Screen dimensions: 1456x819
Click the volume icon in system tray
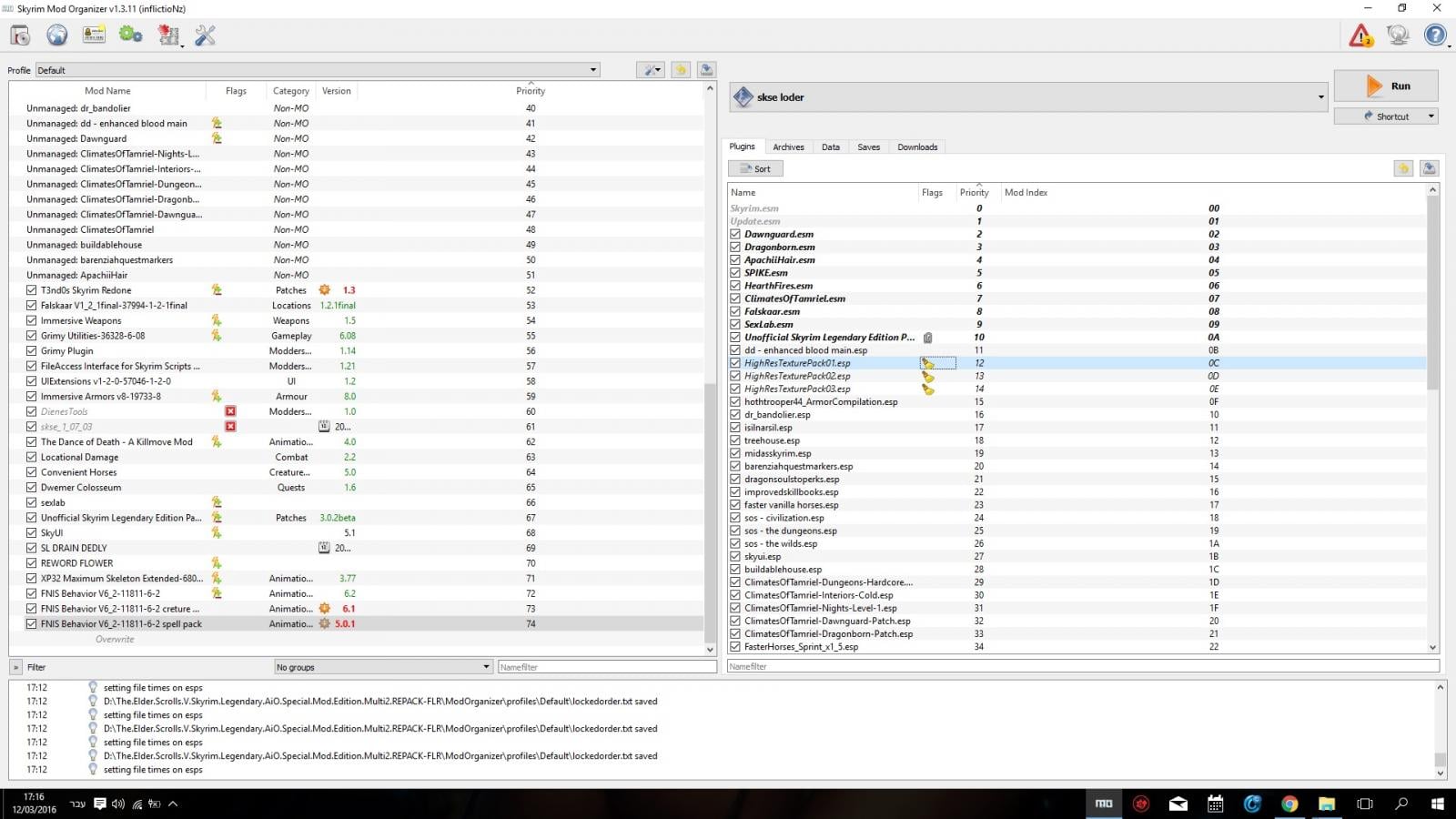pyautogui.click(x=118, y=804)
